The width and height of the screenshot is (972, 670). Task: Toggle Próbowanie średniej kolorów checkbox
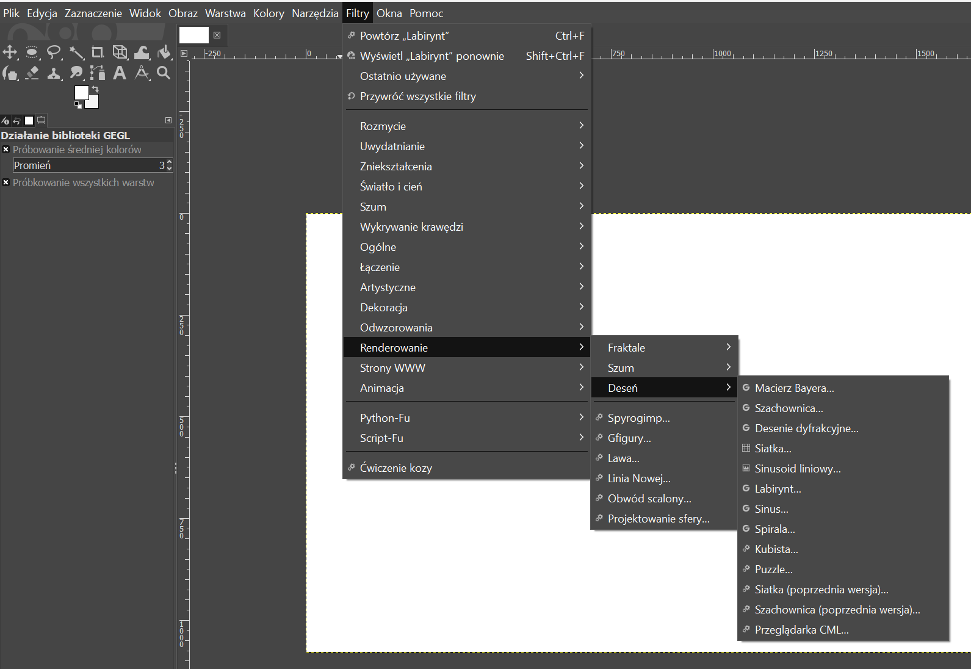click(6, 149)
